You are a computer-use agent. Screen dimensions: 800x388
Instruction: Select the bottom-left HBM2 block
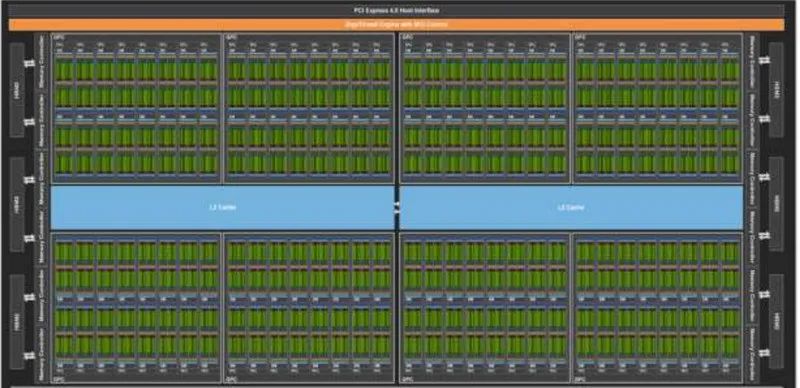tap(17, 322)
